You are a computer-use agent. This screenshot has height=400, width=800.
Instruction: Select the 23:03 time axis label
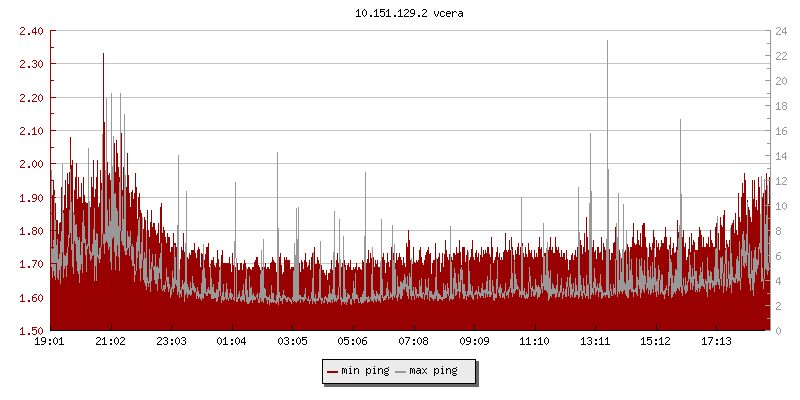[x=171, y=342]
